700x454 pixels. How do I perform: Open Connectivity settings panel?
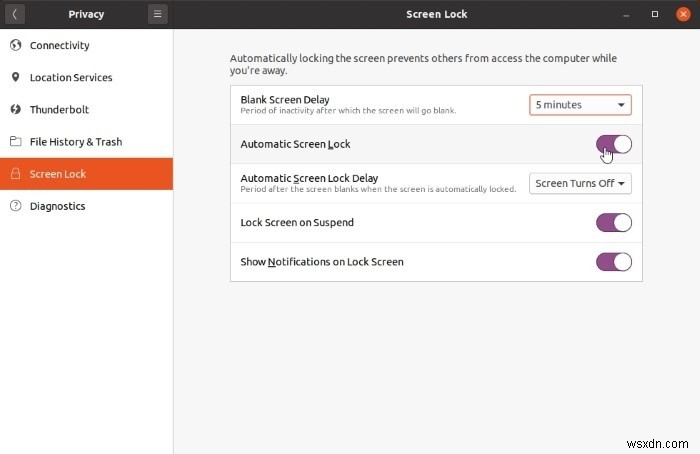click(87, 45)
